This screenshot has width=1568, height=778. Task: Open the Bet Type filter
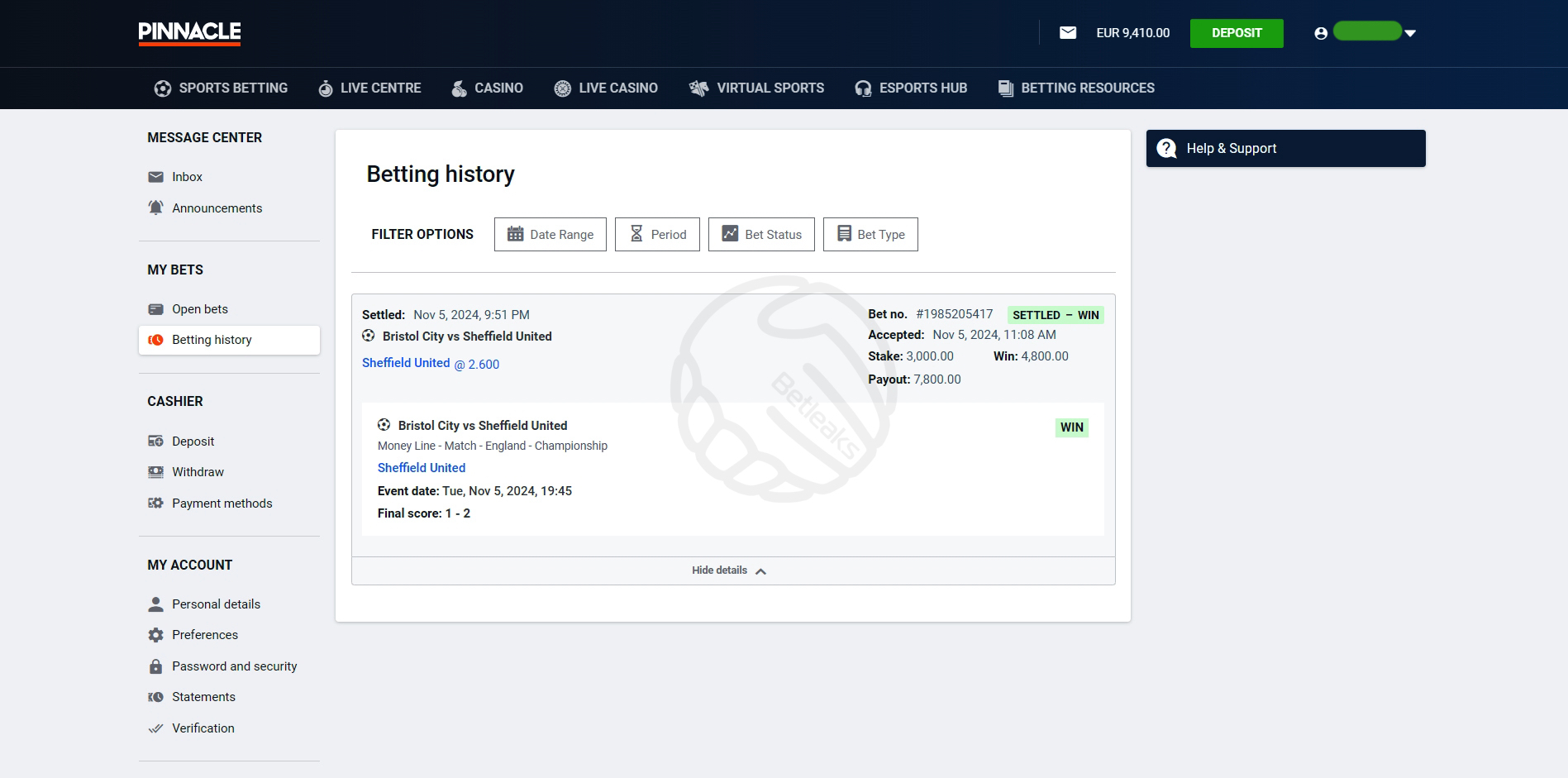[x=870, y=234]
